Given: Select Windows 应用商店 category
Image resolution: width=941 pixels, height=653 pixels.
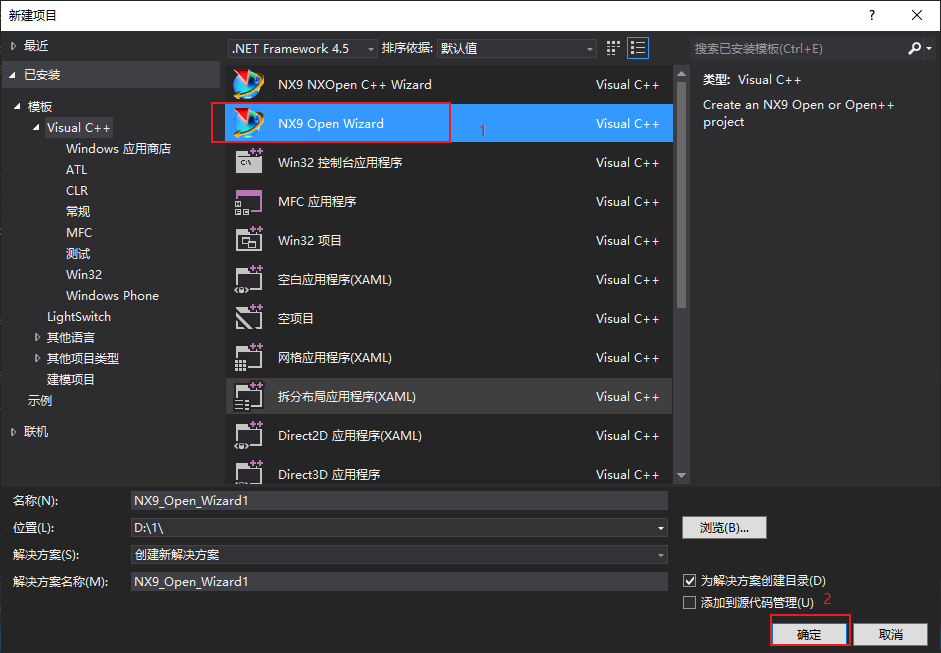Looking at the screenshot, I should (118, 149).
